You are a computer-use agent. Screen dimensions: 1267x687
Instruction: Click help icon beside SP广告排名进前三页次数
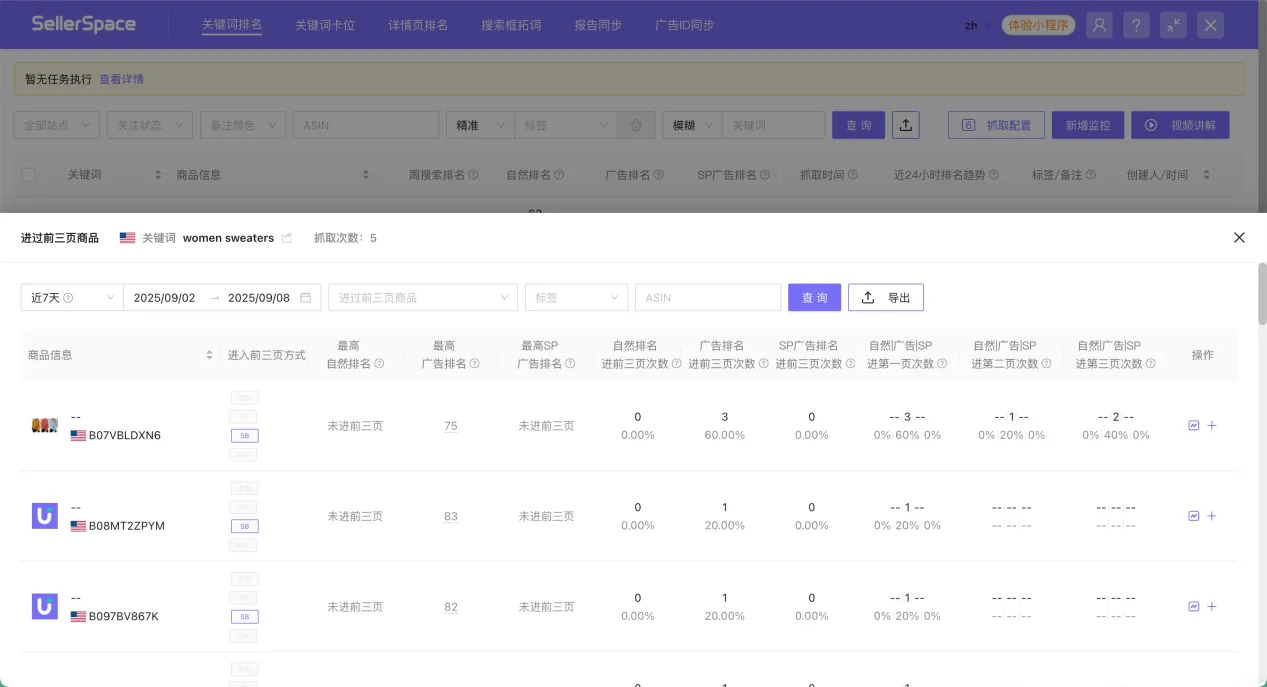pos(851,364)
